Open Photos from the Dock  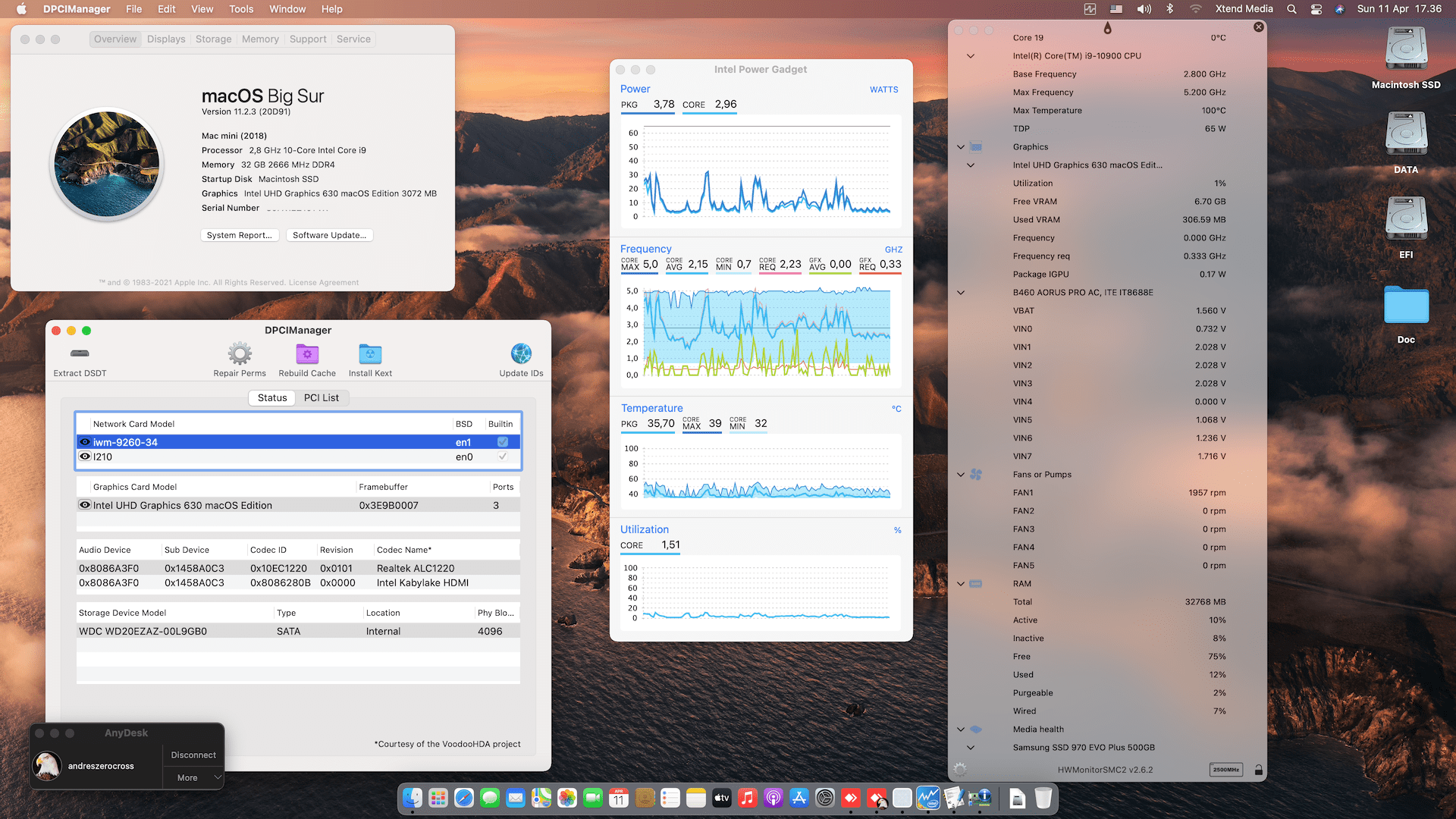(567, 798)
